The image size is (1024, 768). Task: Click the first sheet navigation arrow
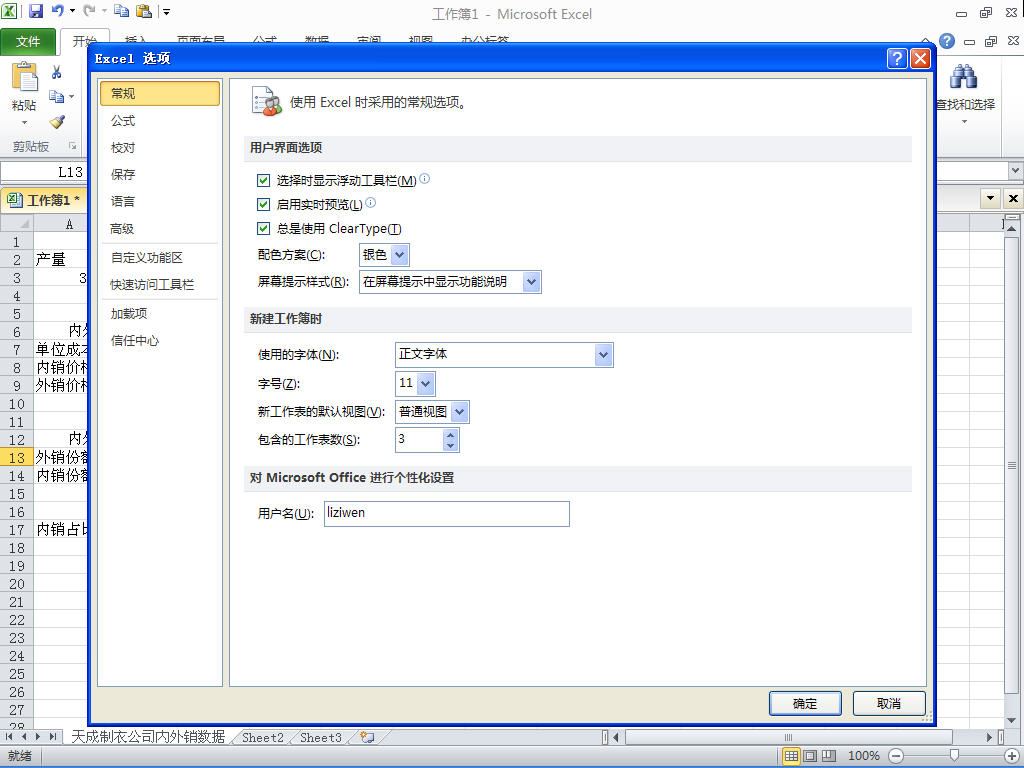pos(9,737)
